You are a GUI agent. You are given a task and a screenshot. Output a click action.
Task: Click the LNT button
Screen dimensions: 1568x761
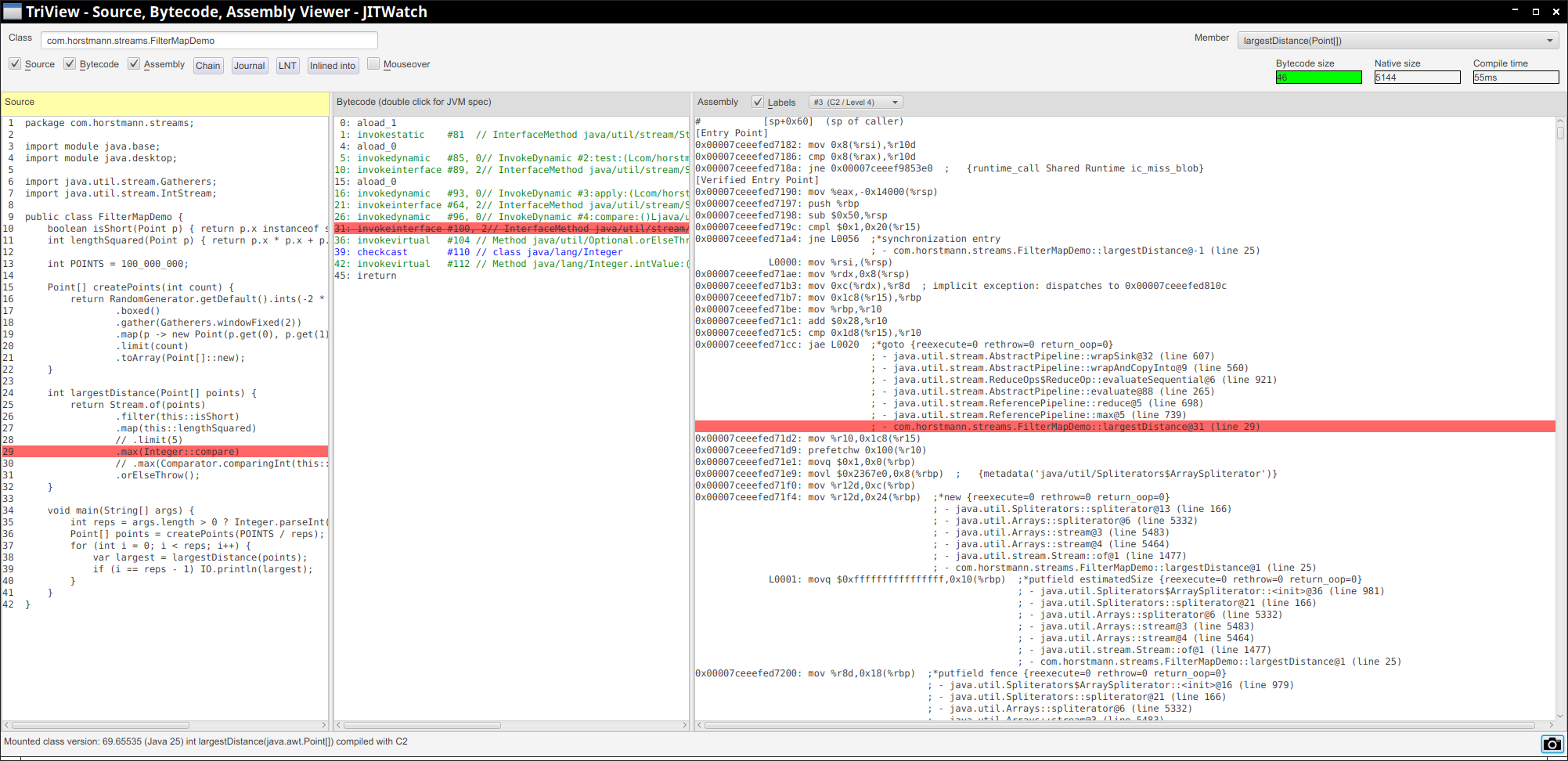click(x=287, y=66)
